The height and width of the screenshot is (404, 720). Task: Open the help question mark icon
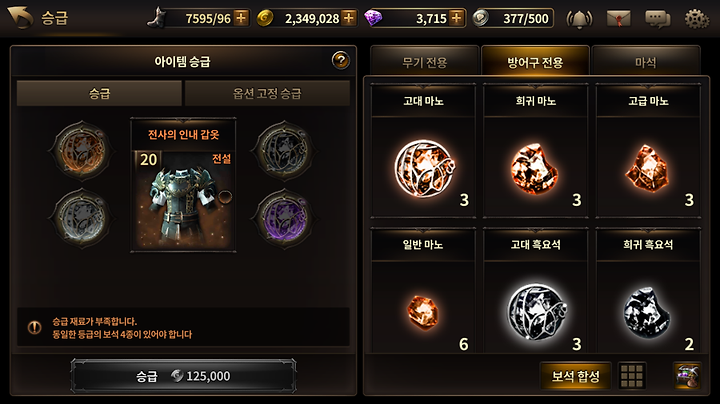(341, 60)
